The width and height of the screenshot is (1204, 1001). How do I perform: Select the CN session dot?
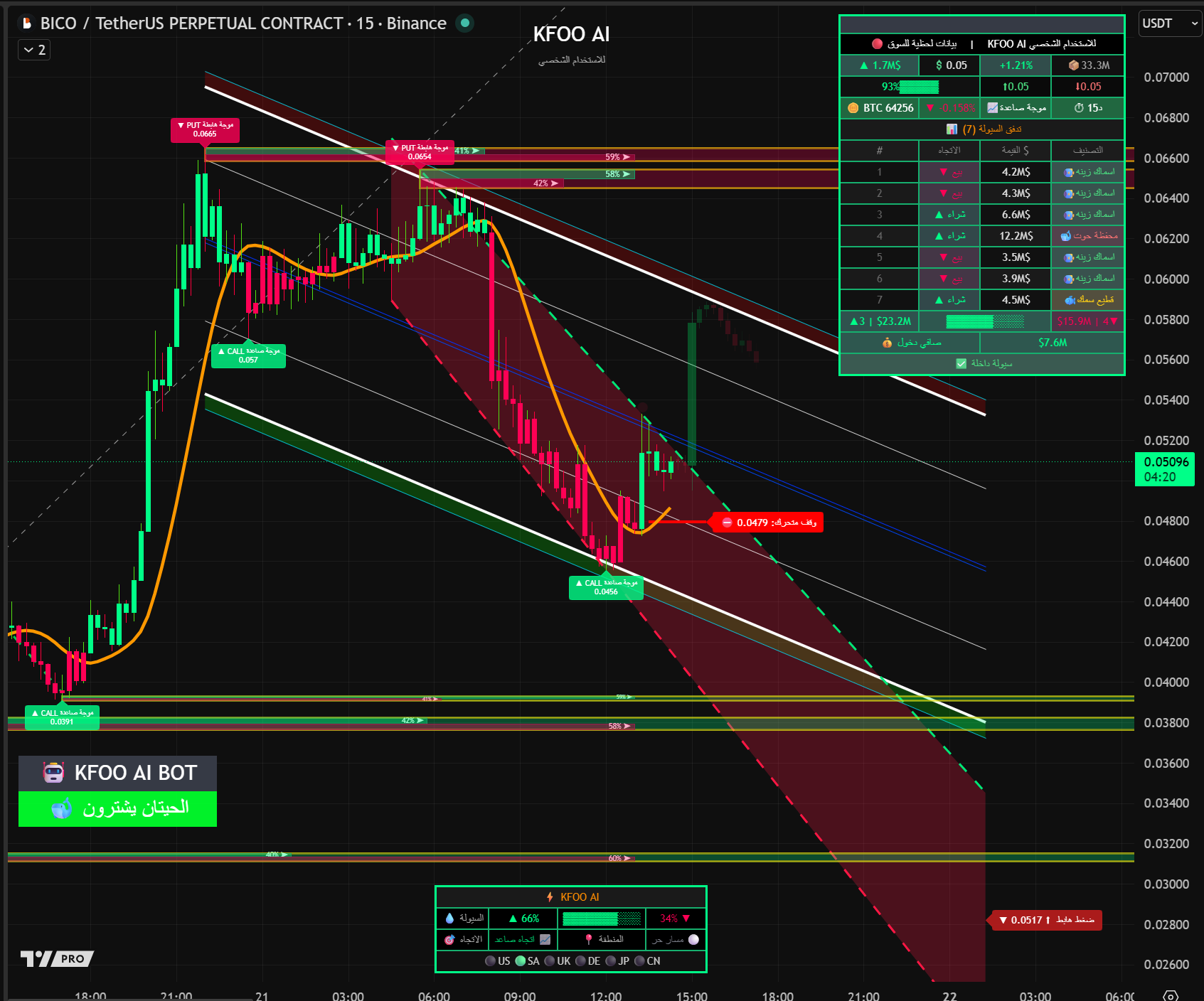click(x=639, y=961)
